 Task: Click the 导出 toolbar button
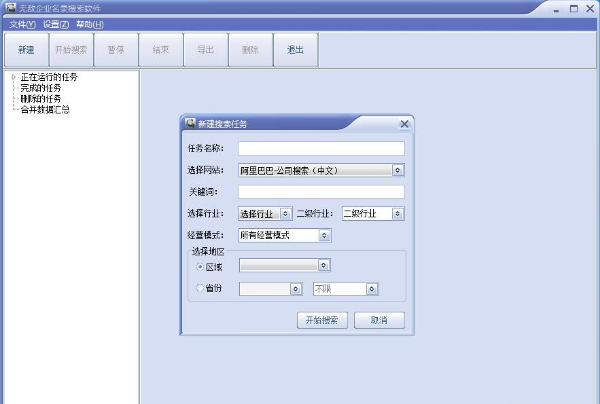click(205, 49)
